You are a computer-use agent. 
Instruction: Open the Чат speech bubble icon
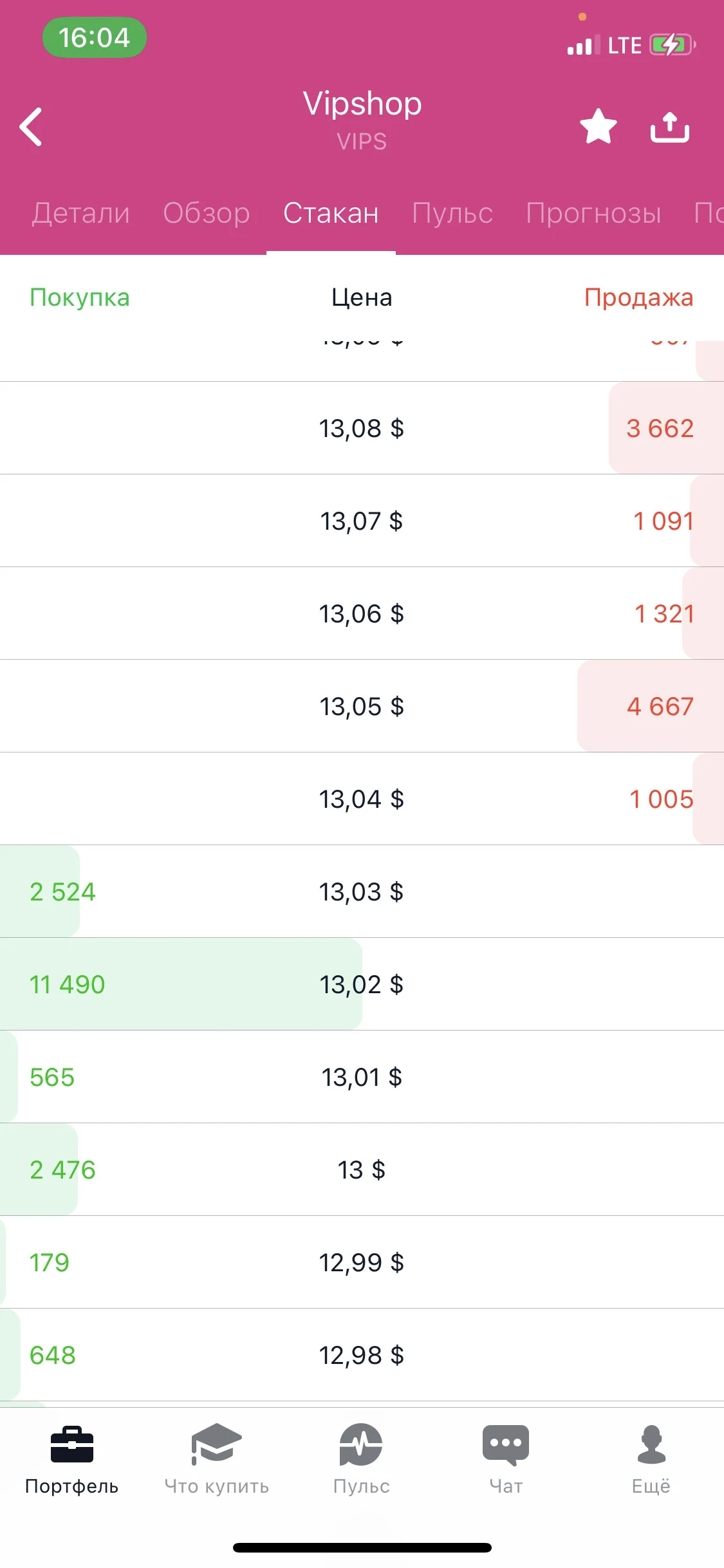click(x=506, y=1445)
